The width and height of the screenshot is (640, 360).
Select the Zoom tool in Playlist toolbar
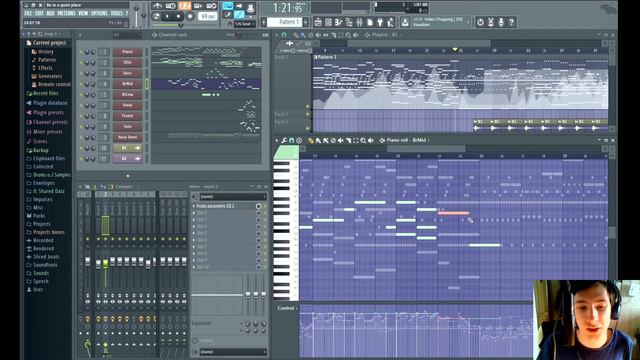point(349,35)
